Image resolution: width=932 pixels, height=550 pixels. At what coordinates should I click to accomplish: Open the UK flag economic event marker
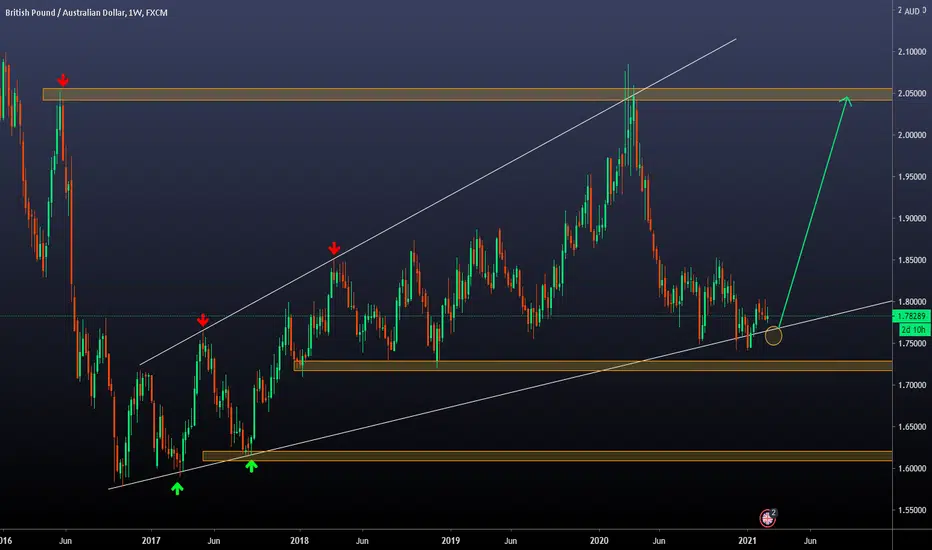point(767,518)
